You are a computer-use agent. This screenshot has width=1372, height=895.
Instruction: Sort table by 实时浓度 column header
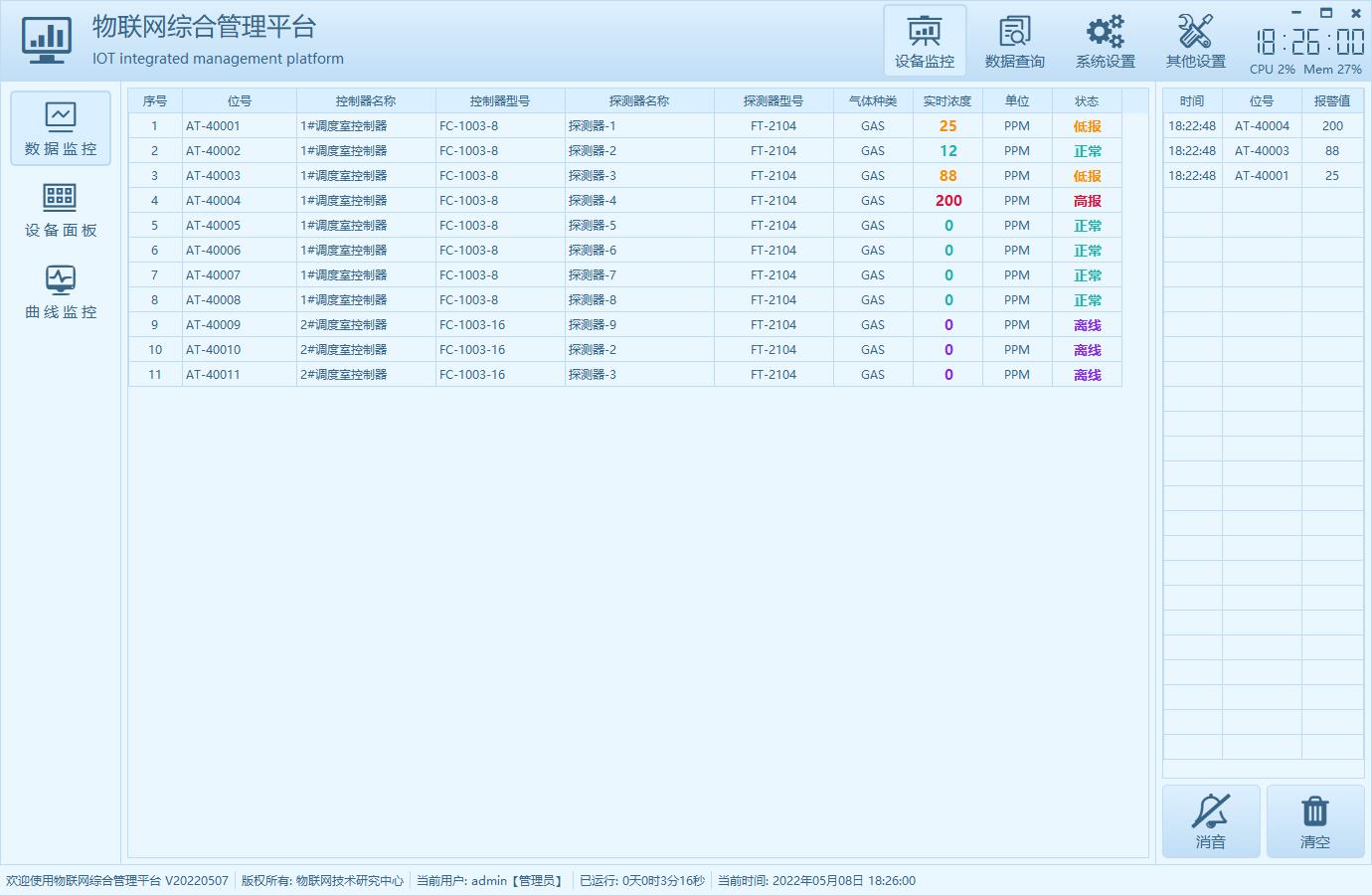(x=946, y=101)
